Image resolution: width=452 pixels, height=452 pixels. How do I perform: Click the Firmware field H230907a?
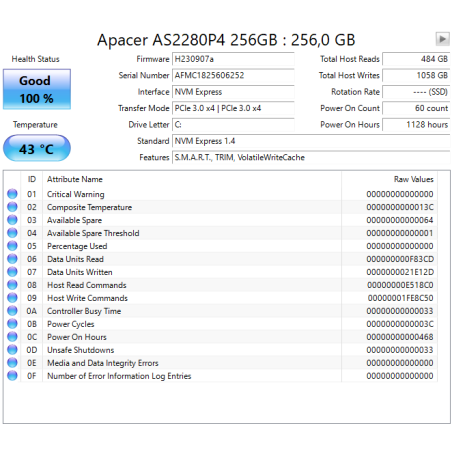(233, 59)
